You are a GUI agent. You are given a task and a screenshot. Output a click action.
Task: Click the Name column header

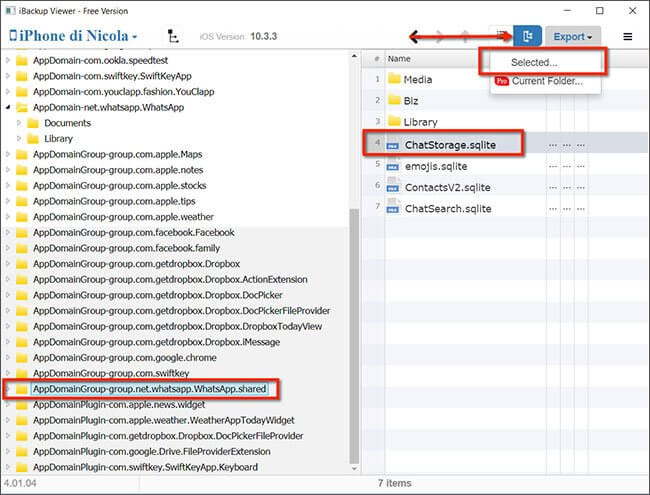[x=399, y=59]
